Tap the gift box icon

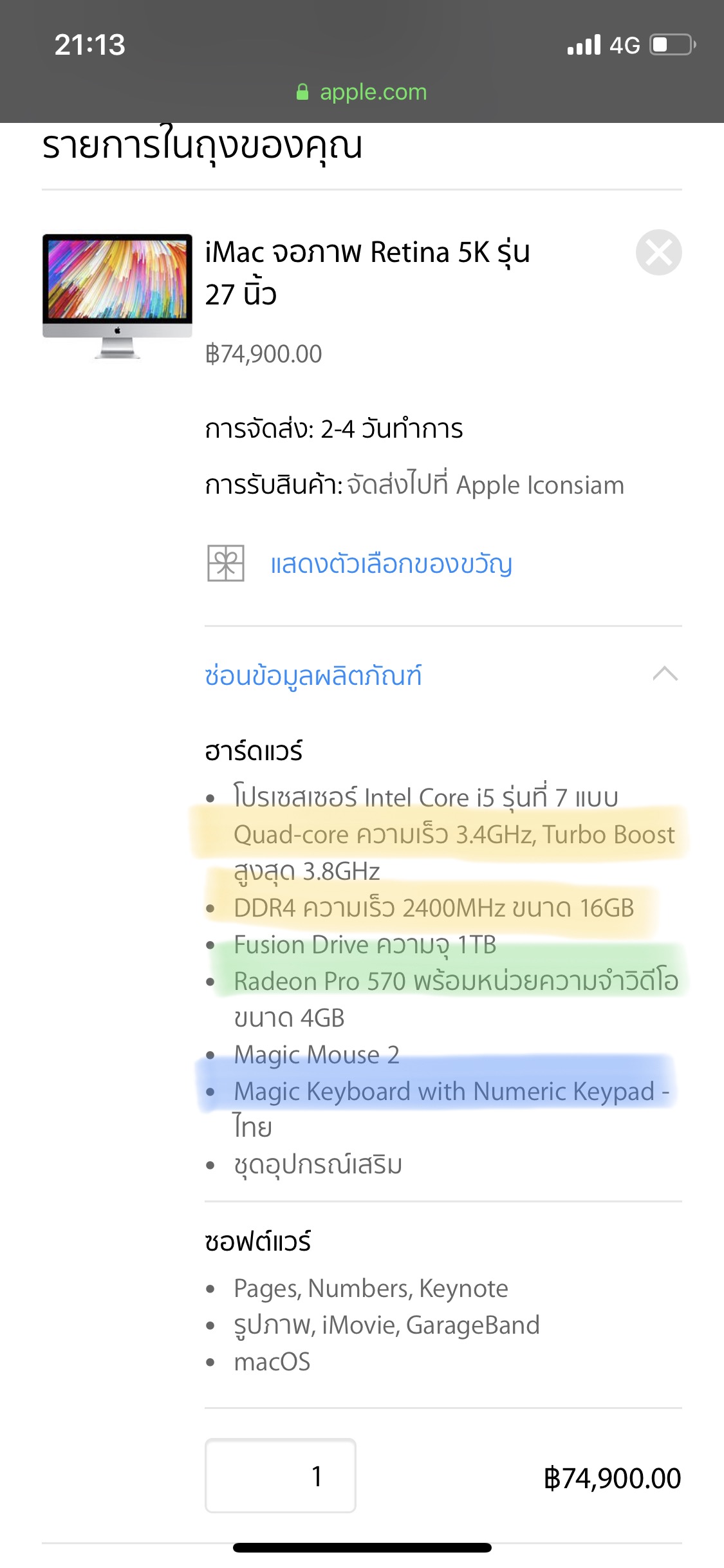tap(225, 563)
